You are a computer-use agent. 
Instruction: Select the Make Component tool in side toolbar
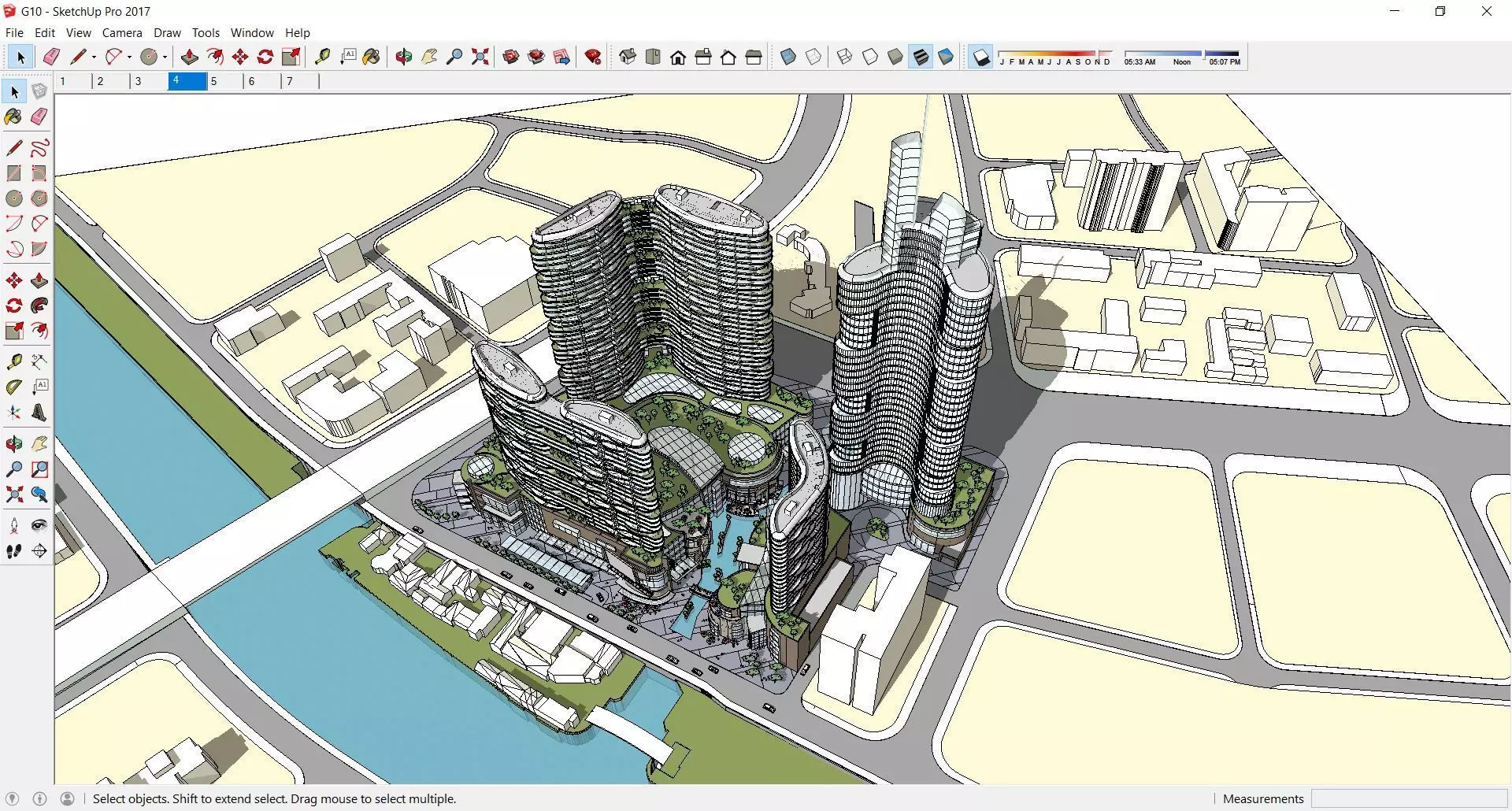(39, 91)
